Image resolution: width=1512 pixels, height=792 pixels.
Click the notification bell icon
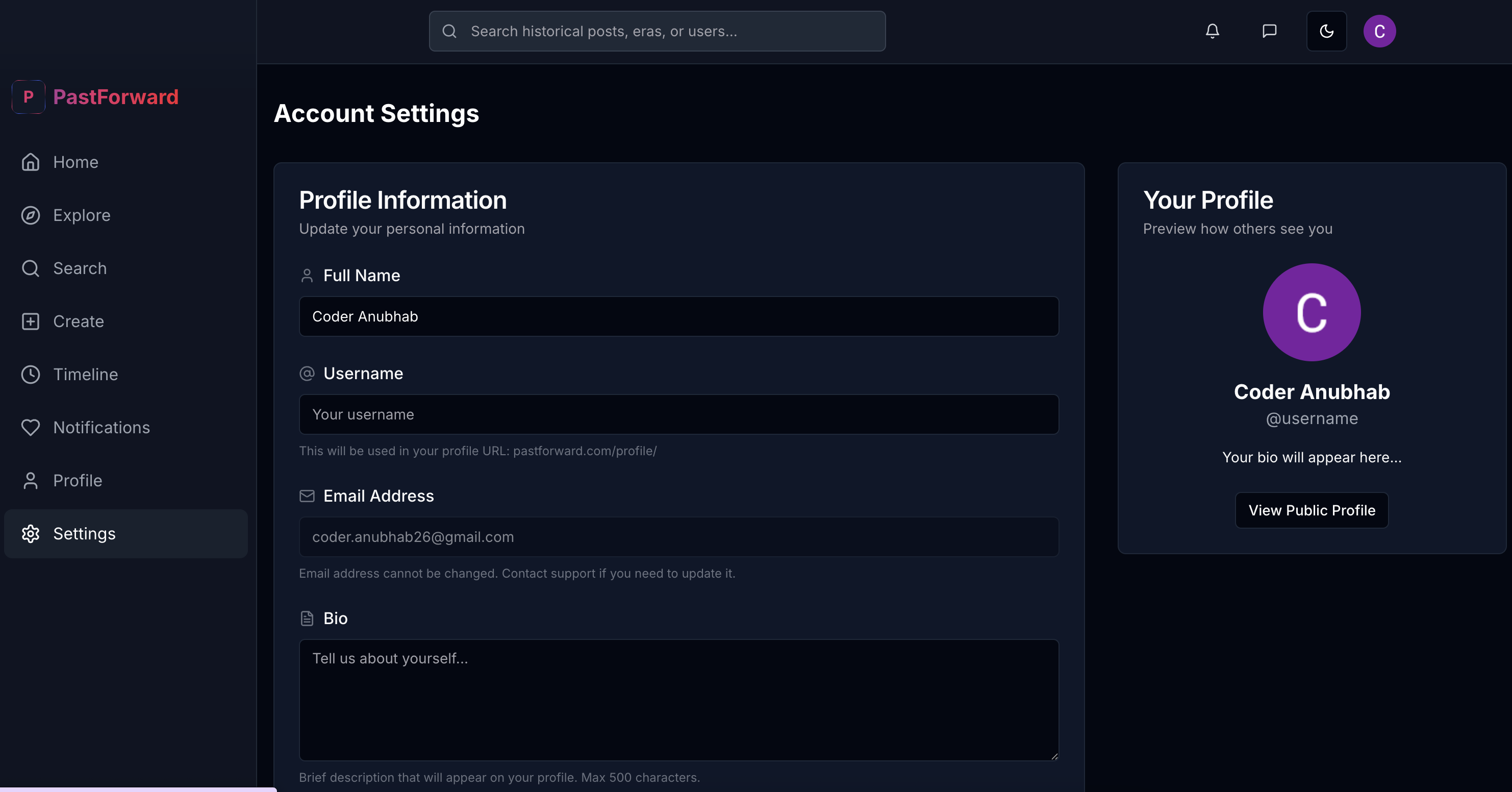click(1212, 31)
